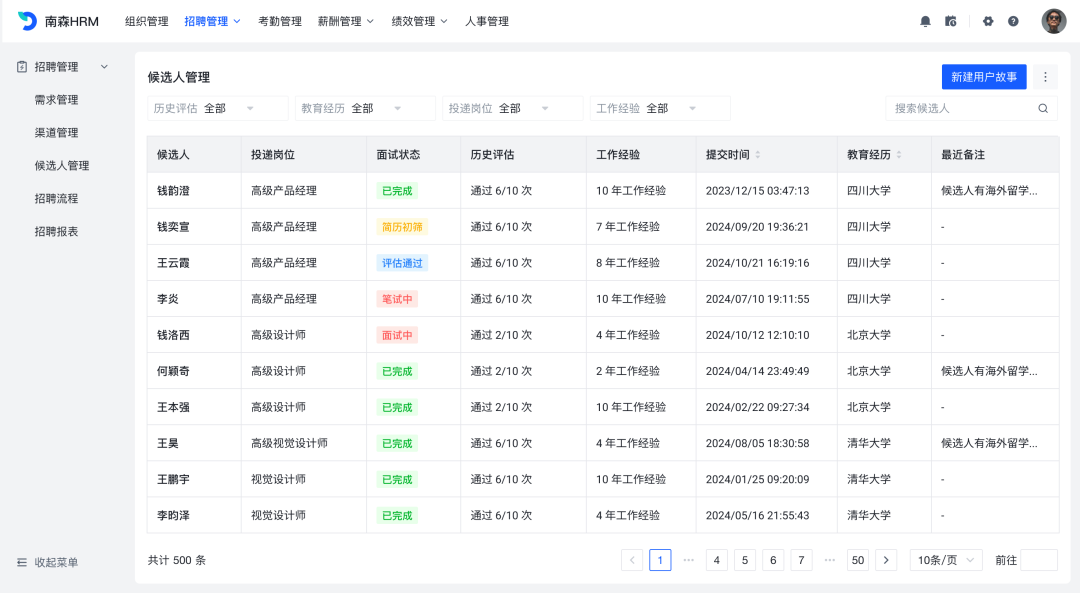This screenshot has height=593, width=1080.
Task: Click the 南森HRM logo icon
Action: click(27, 21)
